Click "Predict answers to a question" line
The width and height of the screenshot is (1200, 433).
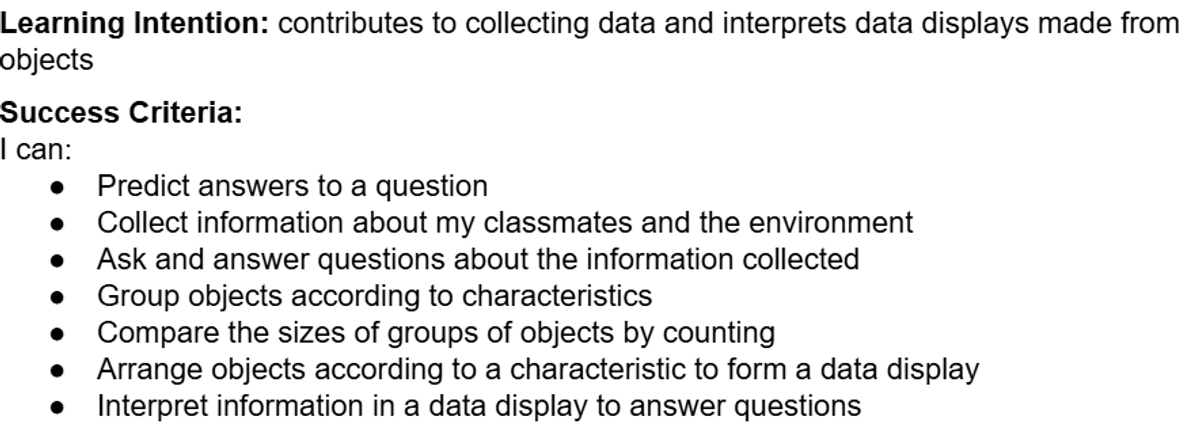tap(292, 186)
